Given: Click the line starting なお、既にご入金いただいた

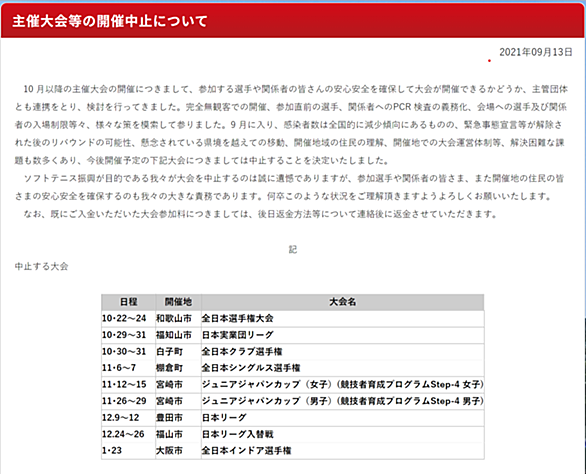Looking at the screenshot, I should coord(260,214).
